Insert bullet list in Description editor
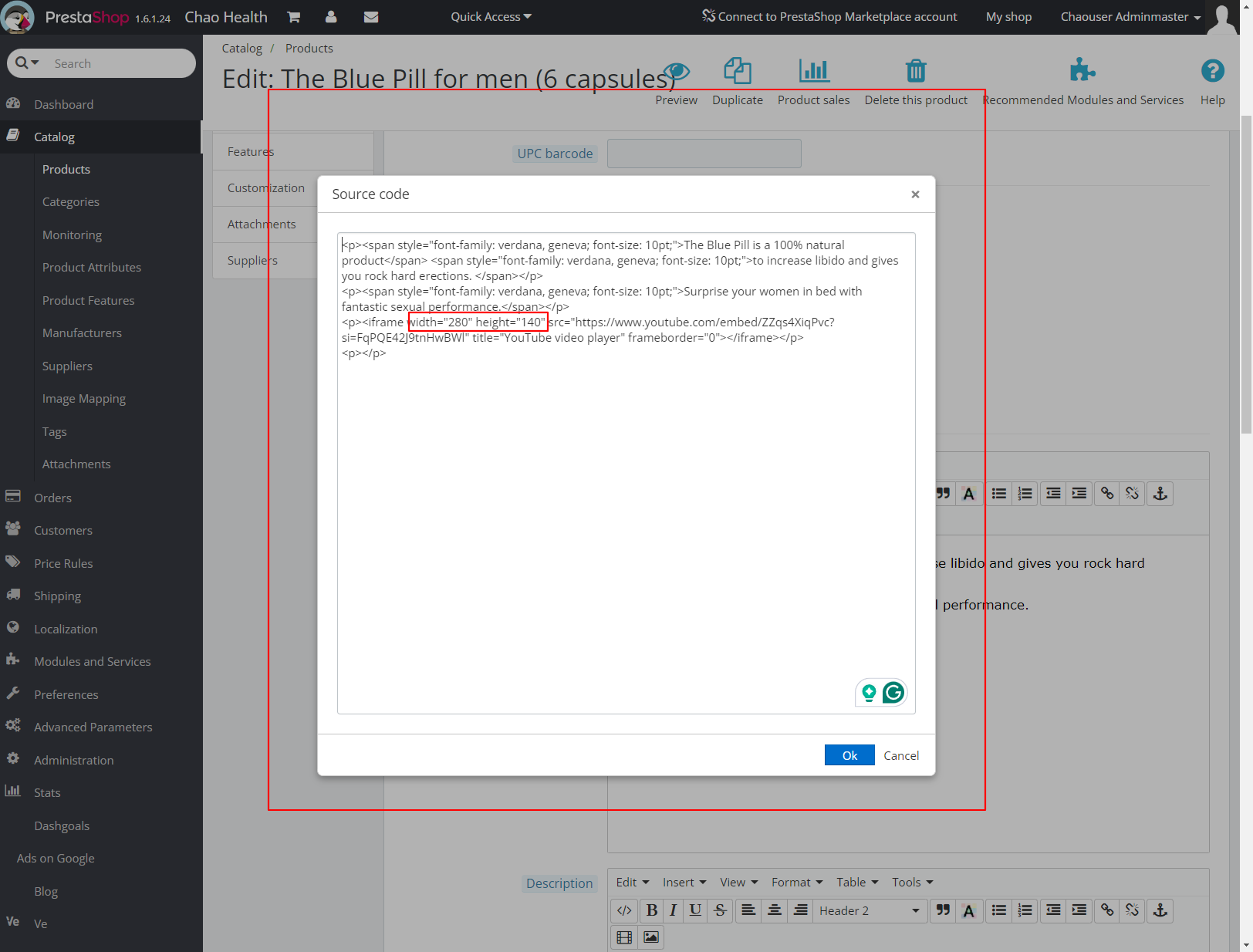This screenshot has width=1253, height=952. (999, 911)
